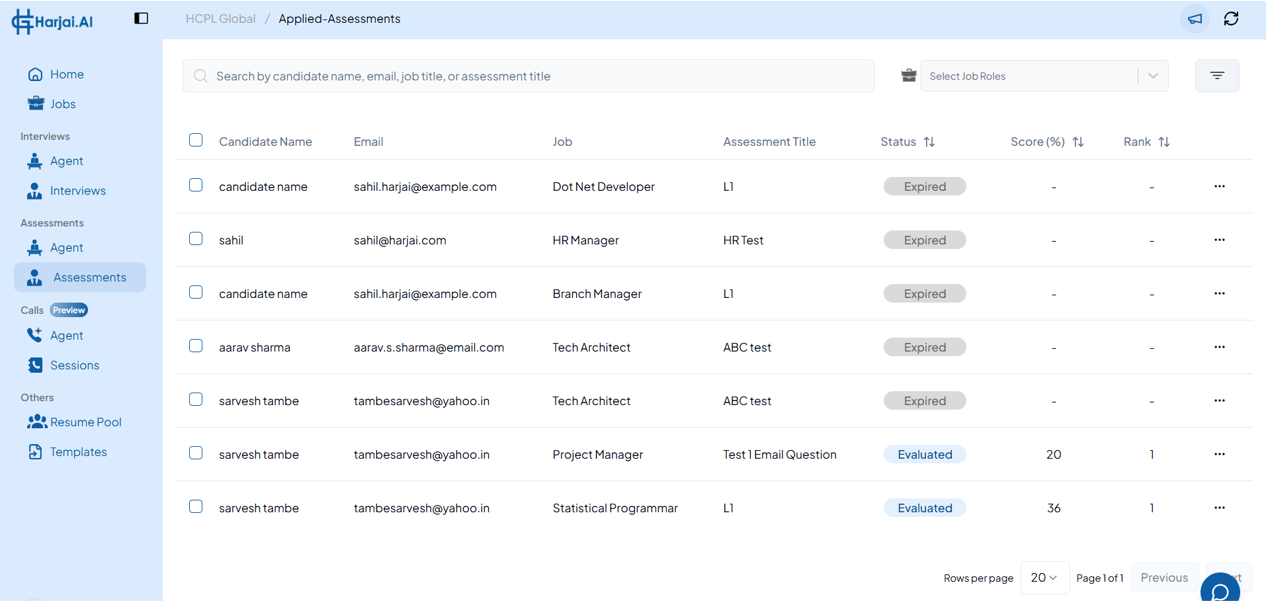Image resolution: width=1266 pixels, height=601 pixels.
Task: Open actions menu for Project Manager row
Action: (x=1219, y=454)
